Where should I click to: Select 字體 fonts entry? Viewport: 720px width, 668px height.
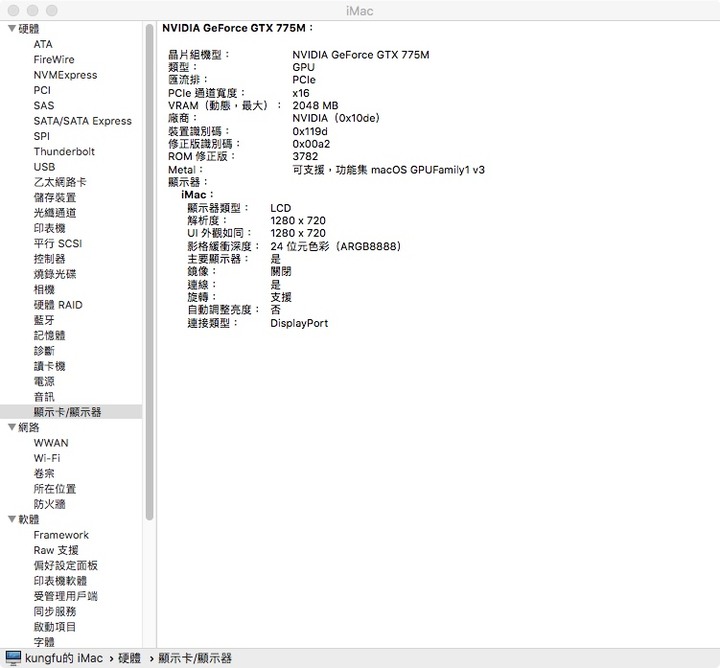tap(44, 641)
